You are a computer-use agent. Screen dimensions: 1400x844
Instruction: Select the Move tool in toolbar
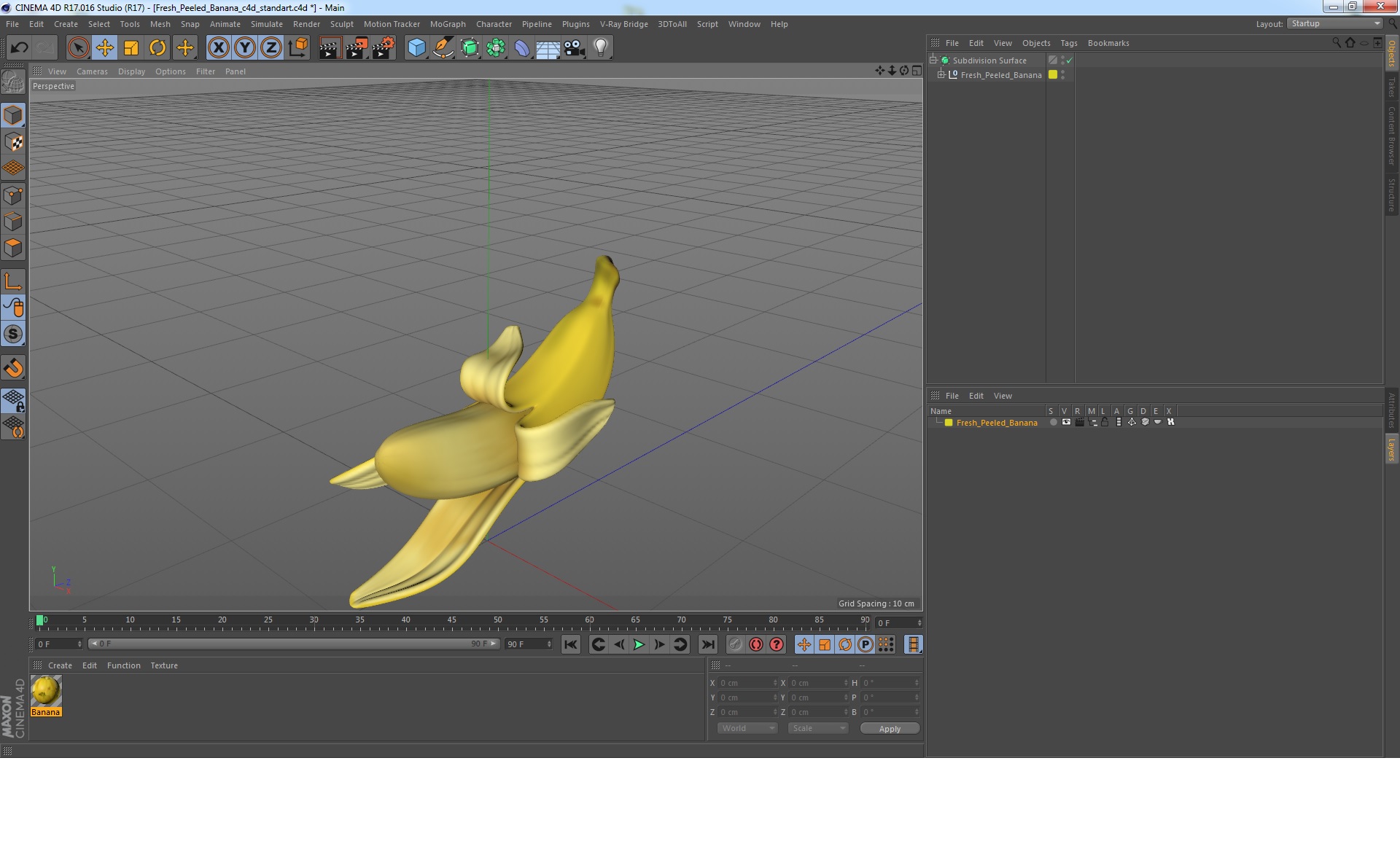pyautogui.click(x=104, y=48)
